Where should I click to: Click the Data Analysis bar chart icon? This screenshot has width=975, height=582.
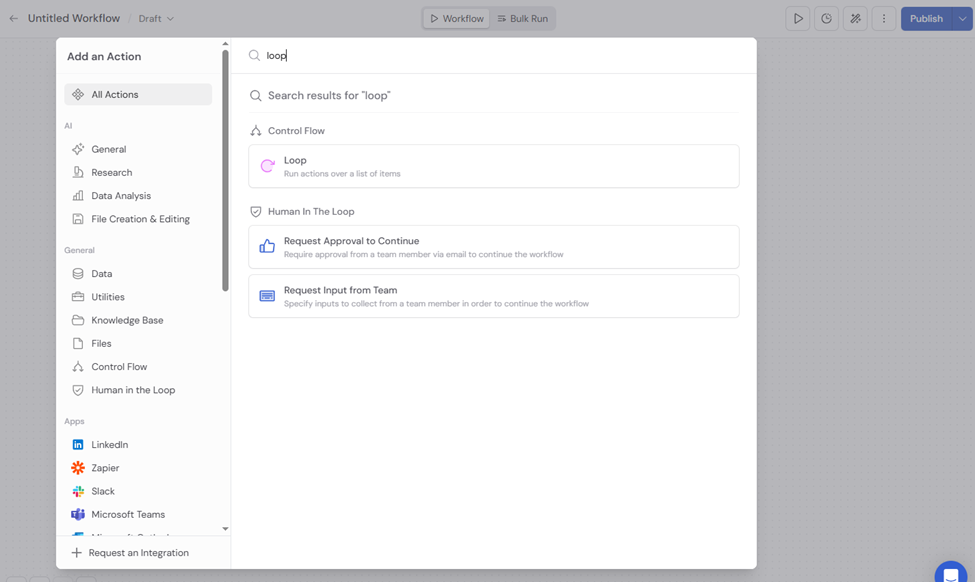pyautogui.click(x=78, y=196)
